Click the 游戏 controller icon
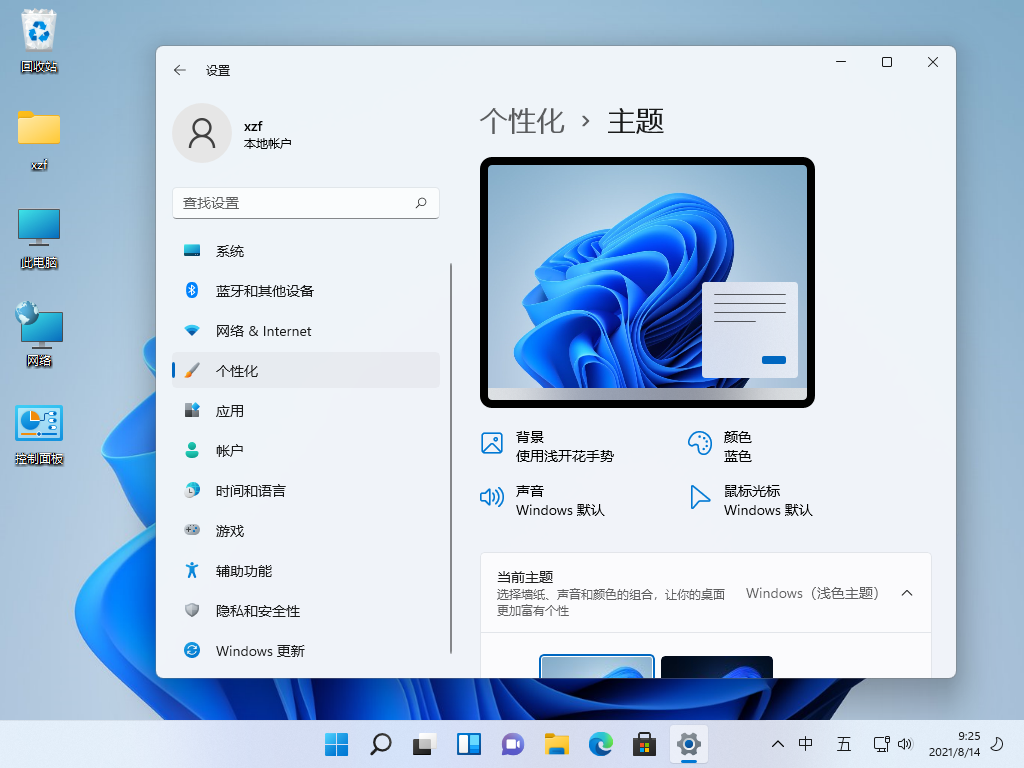This screenshot has height=768, width=1024. [x=192, y=530]
